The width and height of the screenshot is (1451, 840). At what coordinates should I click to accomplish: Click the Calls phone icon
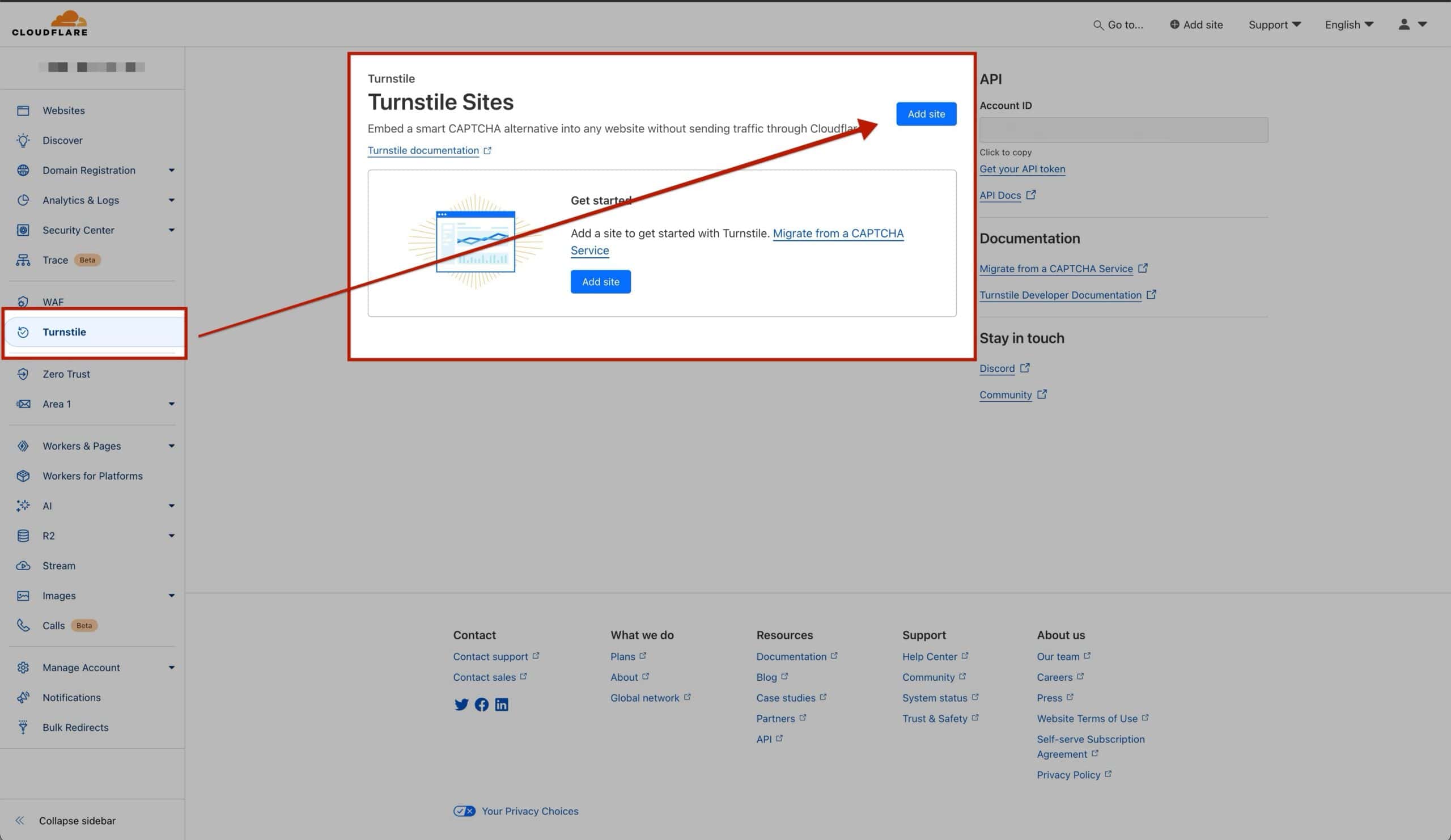click(x=23, y=626)
